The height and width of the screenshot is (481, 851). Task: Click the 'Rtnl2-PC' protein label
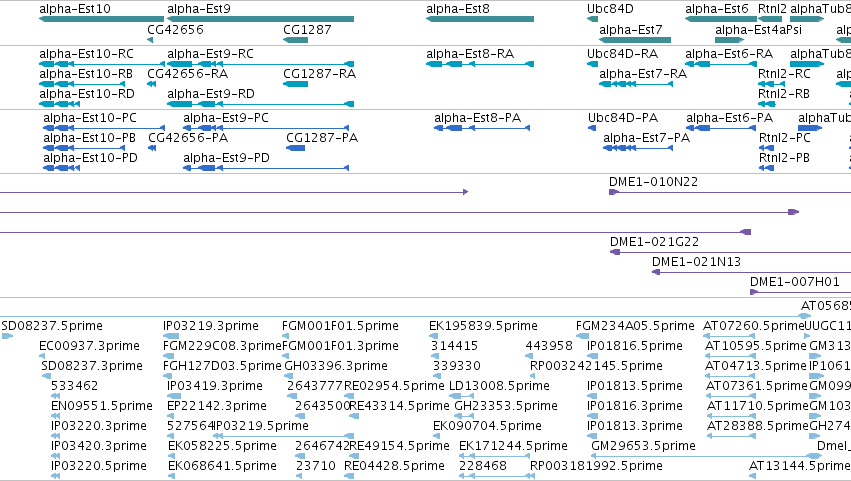[784, 138]
